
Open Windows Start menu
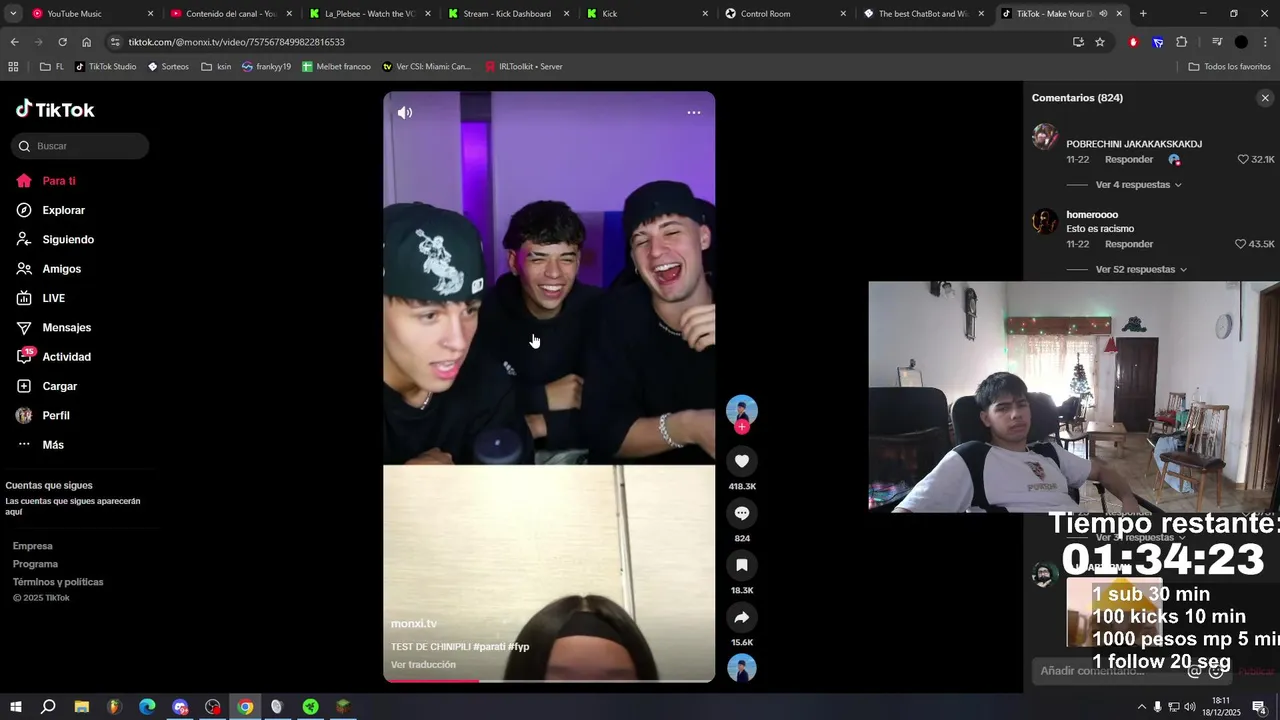pyautogui.click(x=15, y=707)
